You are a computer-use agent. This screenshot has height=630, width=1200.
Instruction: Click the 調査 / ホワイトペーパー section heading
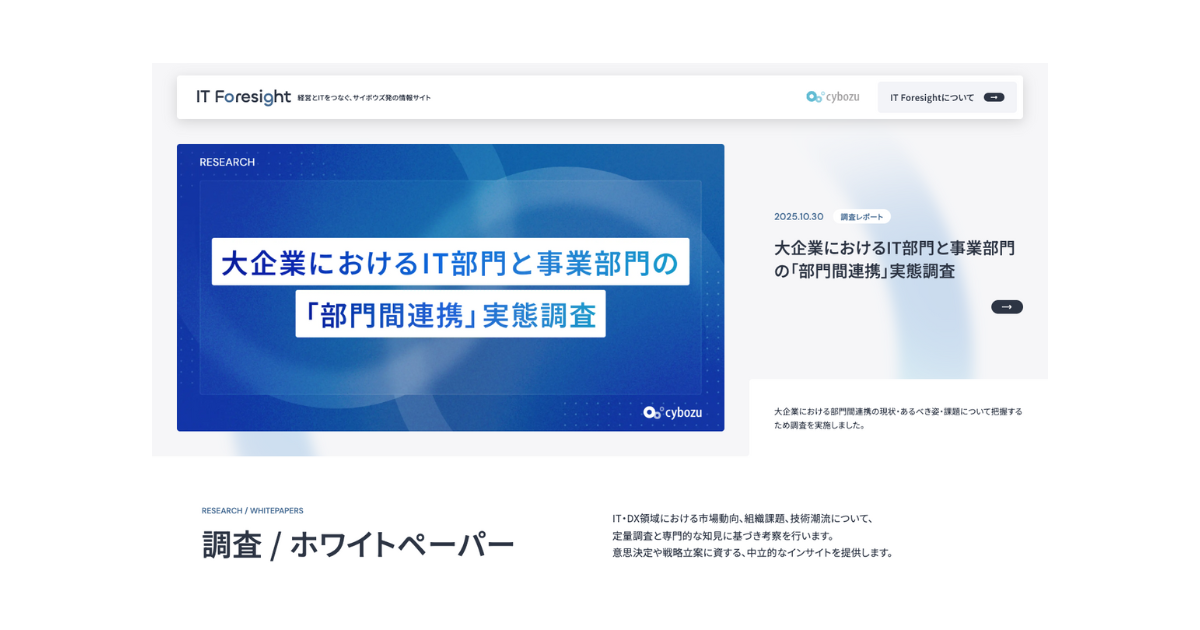355,542
